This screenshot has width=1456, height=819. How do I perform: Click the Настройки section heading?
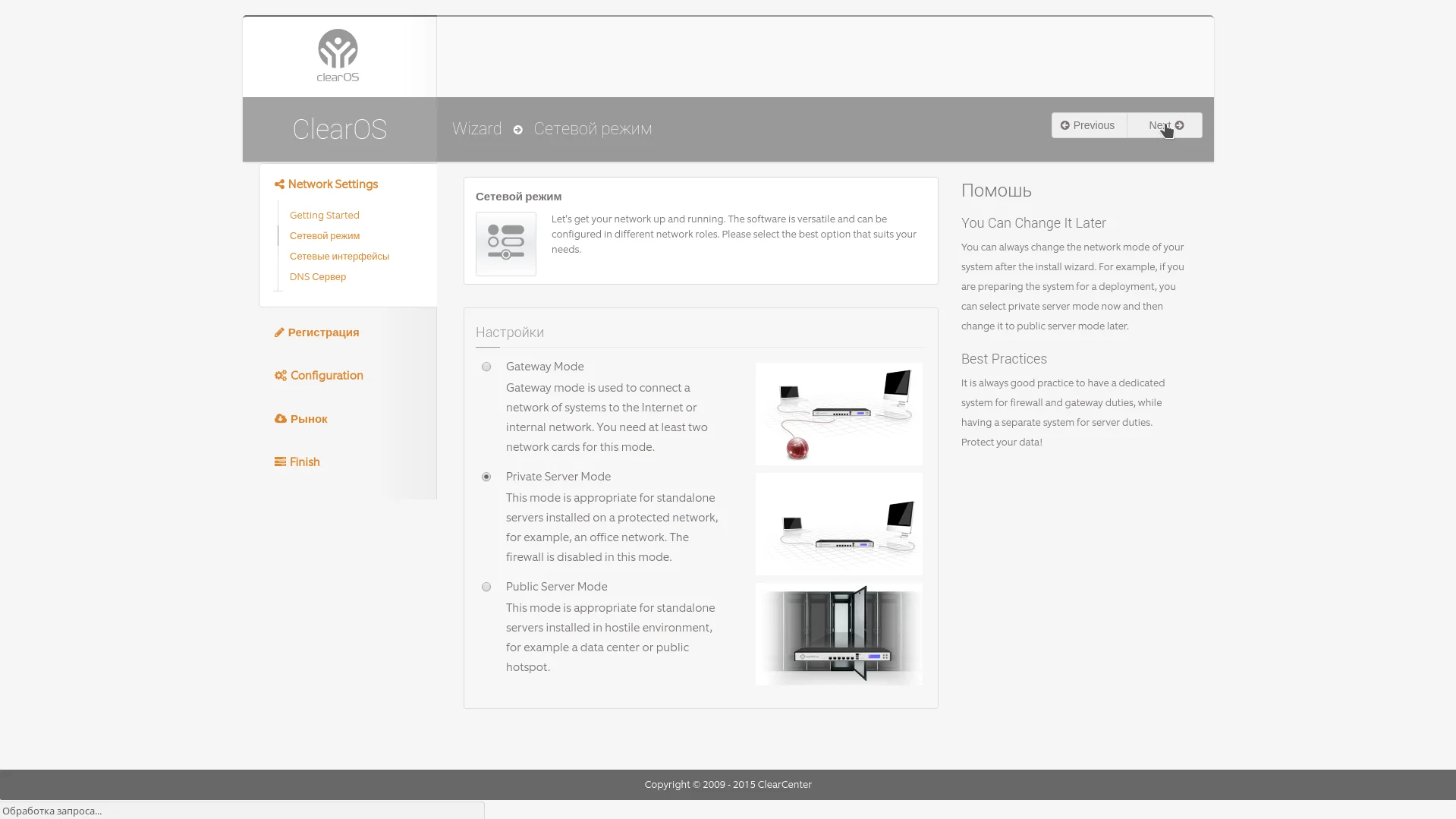(510, 332)
